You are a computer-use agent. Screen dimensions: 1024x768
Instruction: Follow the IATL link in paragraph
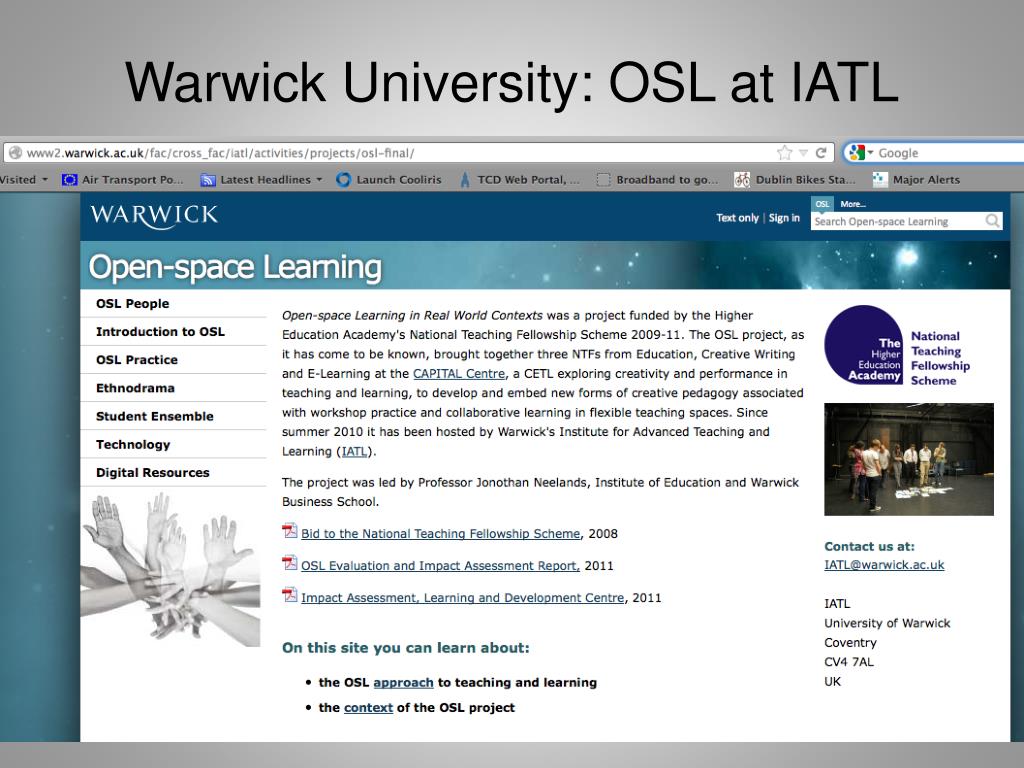355,451
